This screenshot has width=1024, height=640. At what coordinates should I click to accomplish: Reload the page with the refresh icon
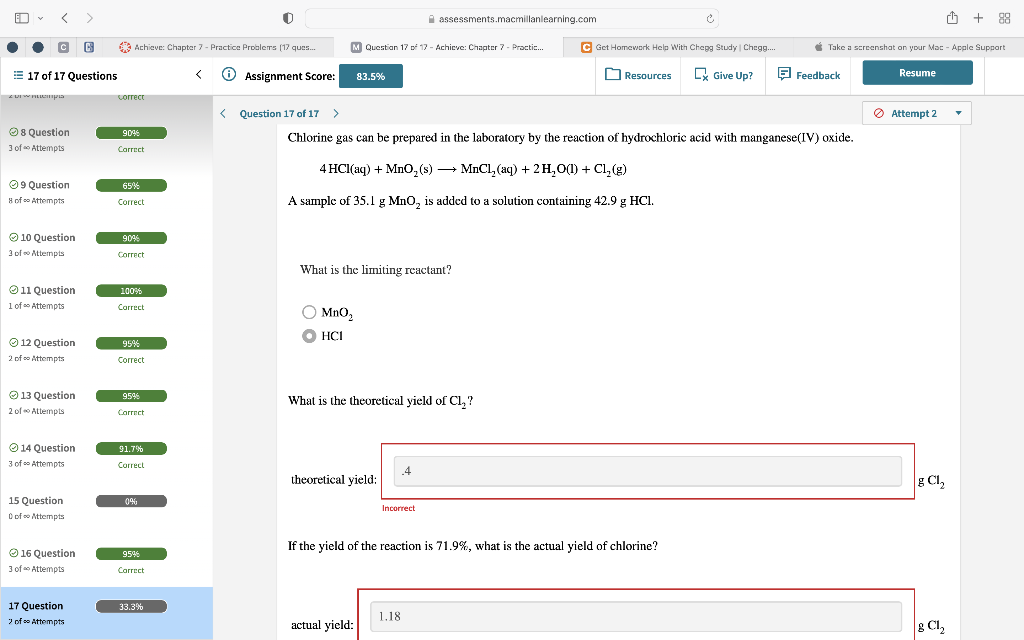(710, 19)
